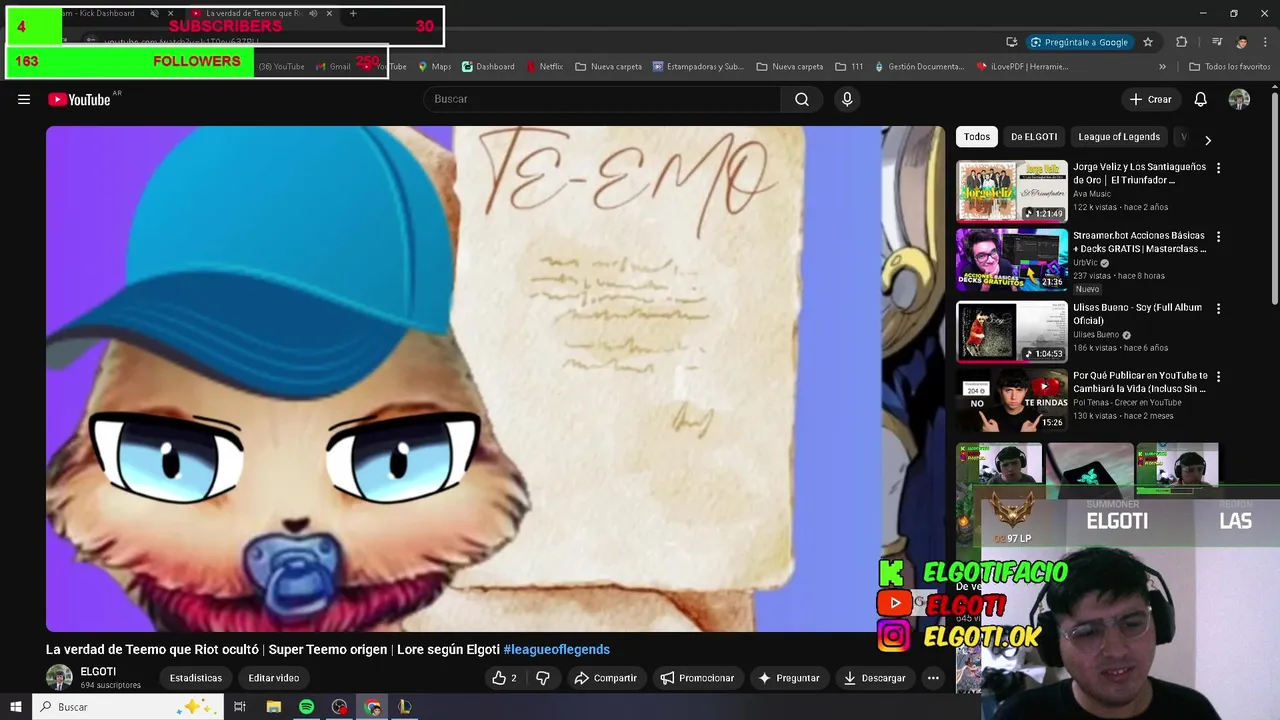Open Estampadoras y Sub... bookmark folder
The width and height of the screenshot is (1280, 720).
(698, 67)
